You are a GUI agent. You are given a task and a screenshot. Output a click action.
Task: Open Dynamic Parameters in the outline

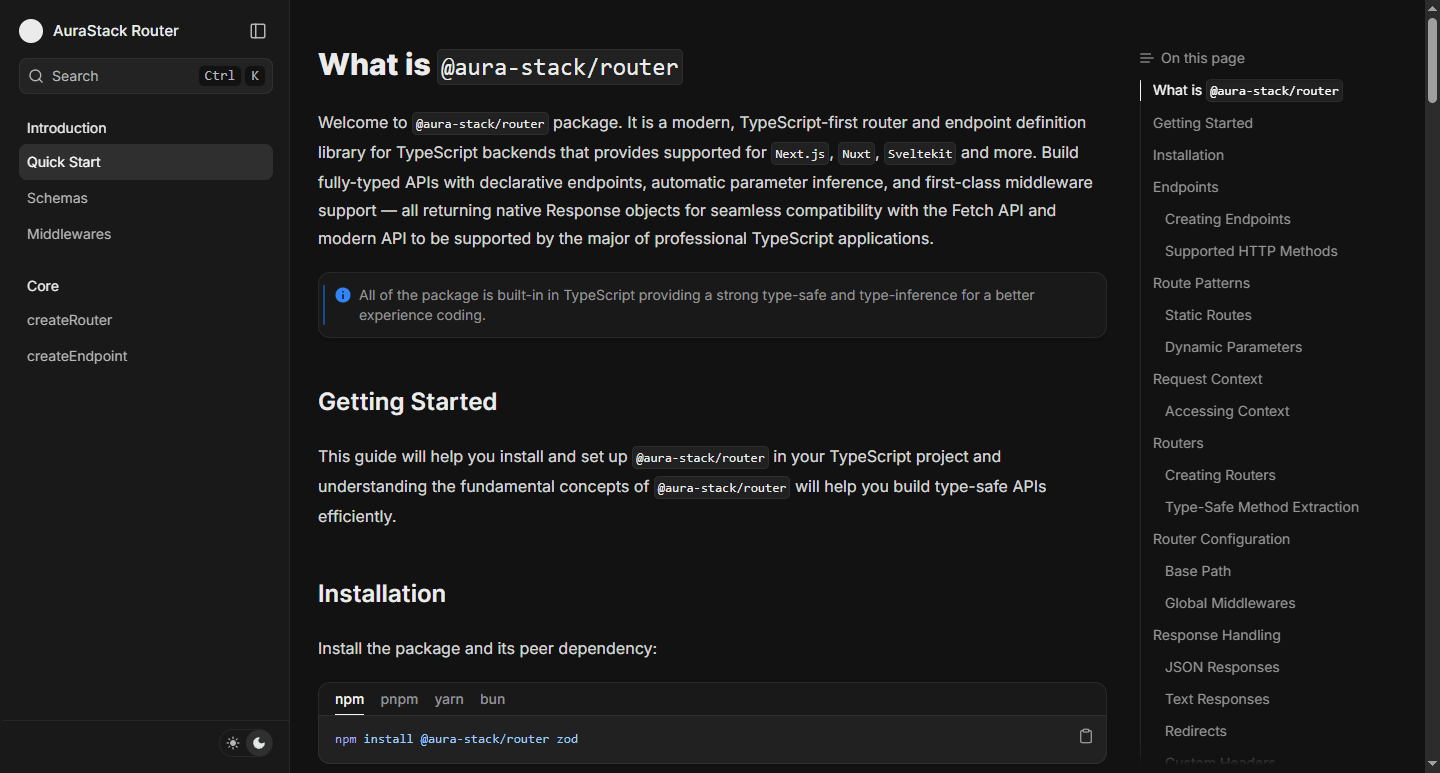1233,347
